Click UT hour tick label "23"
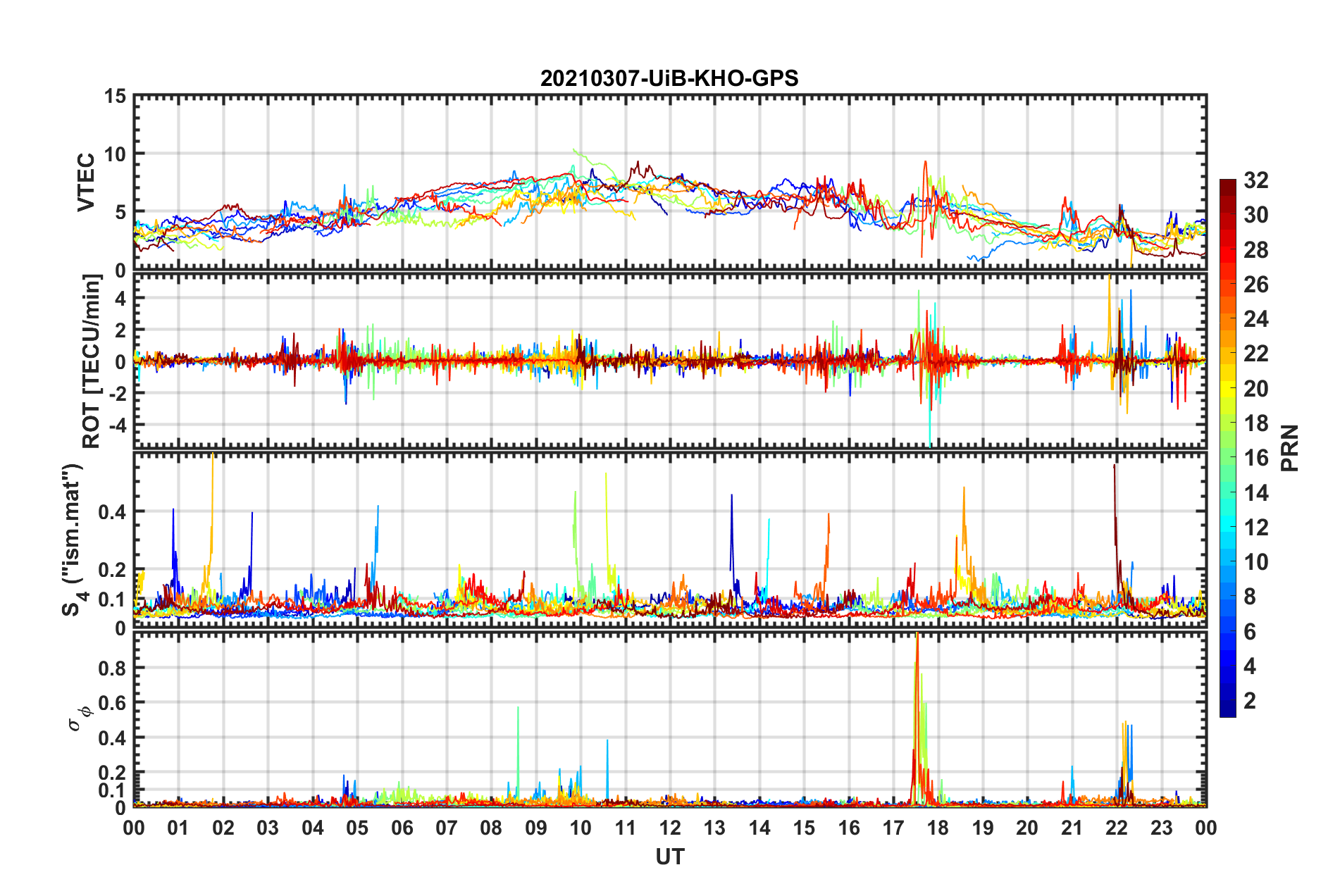This screenshot has height=896, width=1340. tap(1162, 828)
